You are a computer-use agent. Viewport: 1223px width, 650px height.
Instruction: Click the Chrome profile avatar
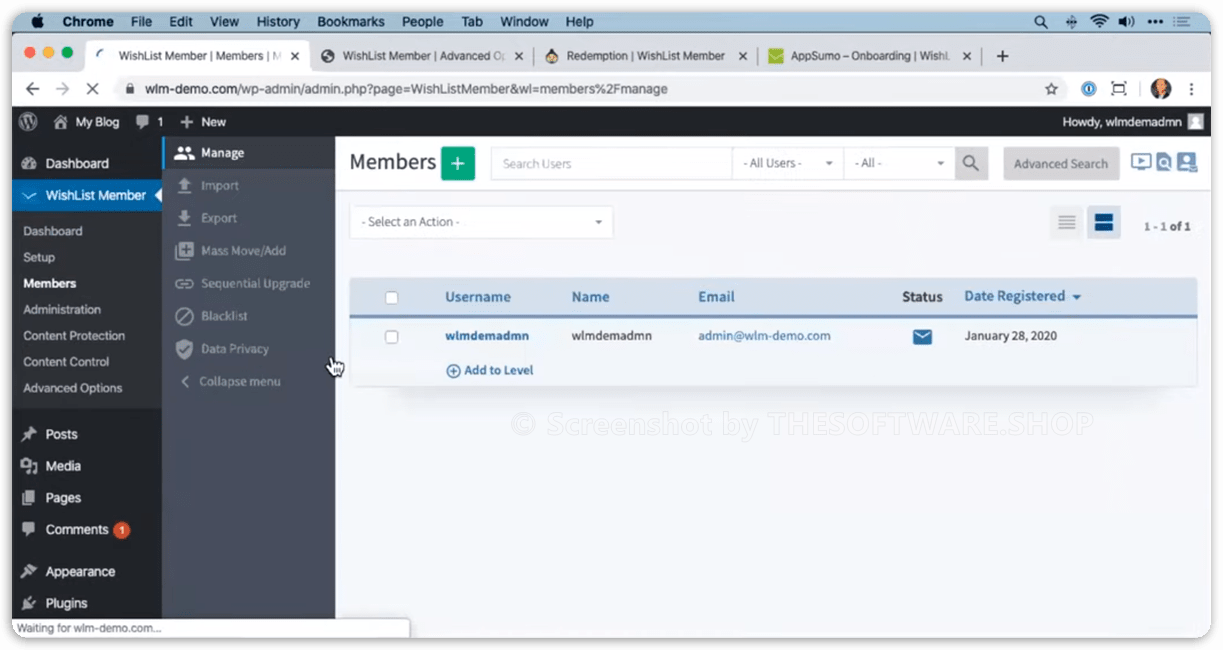coord(1160,89)
